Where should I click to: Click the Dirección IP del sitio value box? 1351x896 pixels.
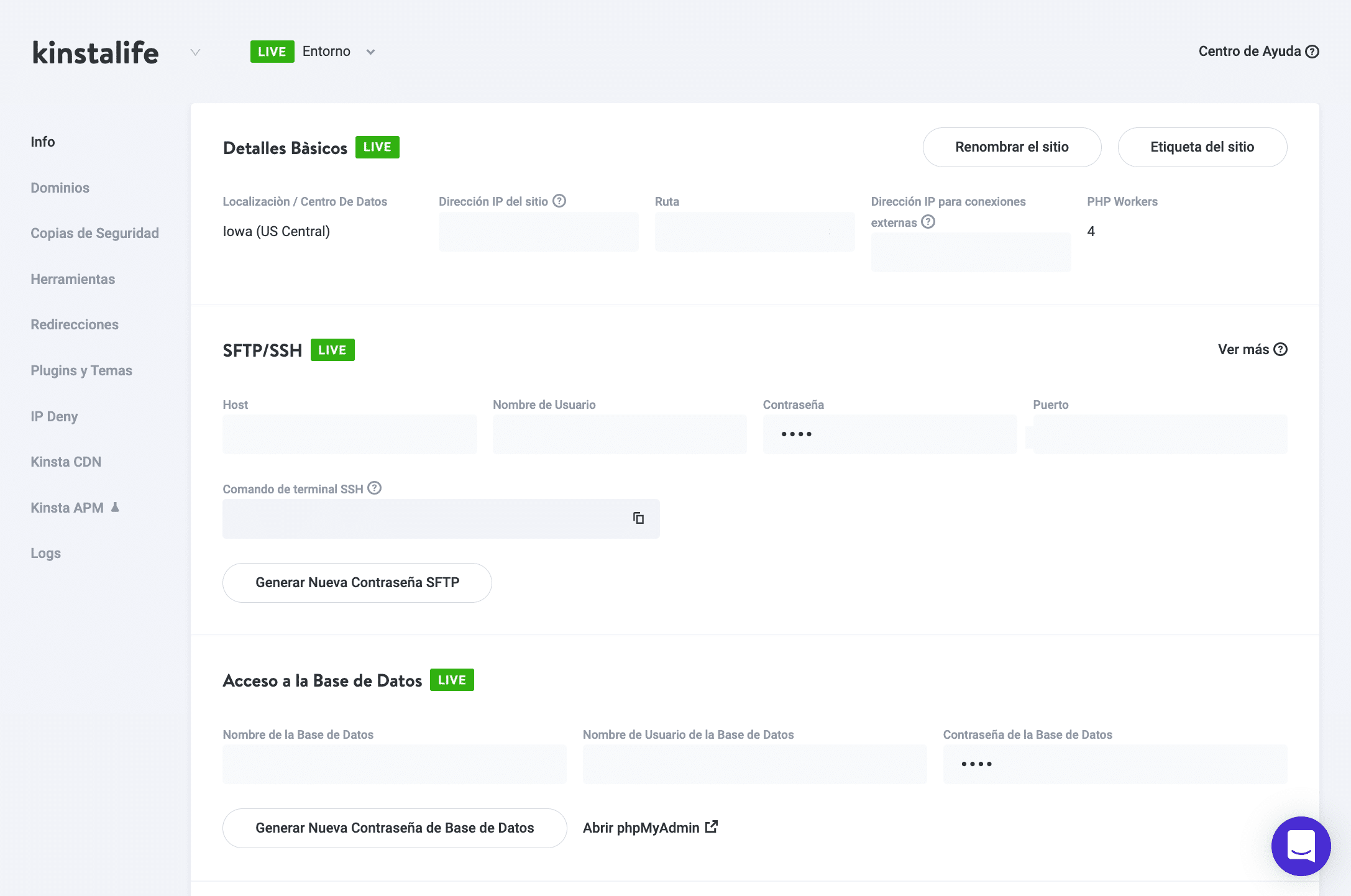coord(539,232)
